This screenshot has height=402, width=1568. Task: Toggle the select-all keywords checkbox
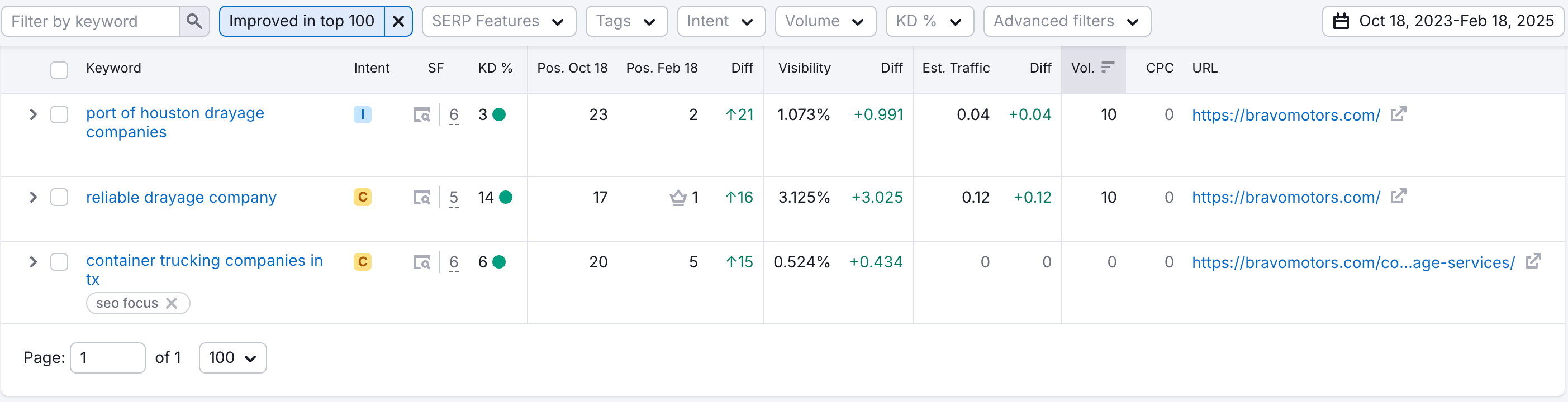[x=59, y=69]
